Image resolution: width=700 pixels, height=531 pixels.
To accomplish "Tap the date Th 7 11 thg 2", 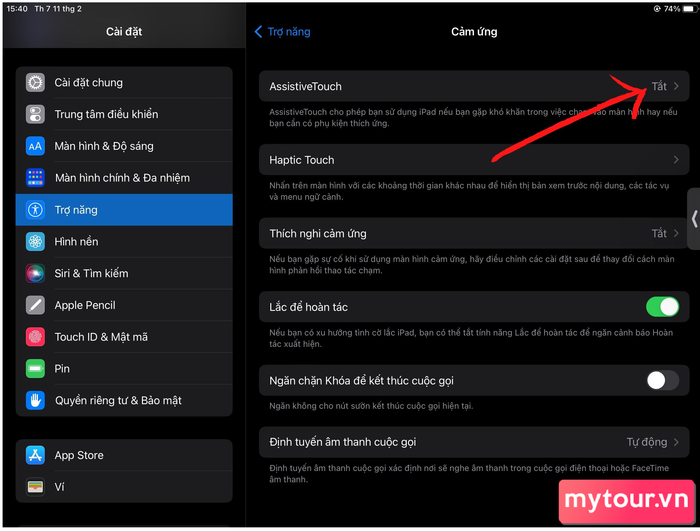I will point(58,9).
